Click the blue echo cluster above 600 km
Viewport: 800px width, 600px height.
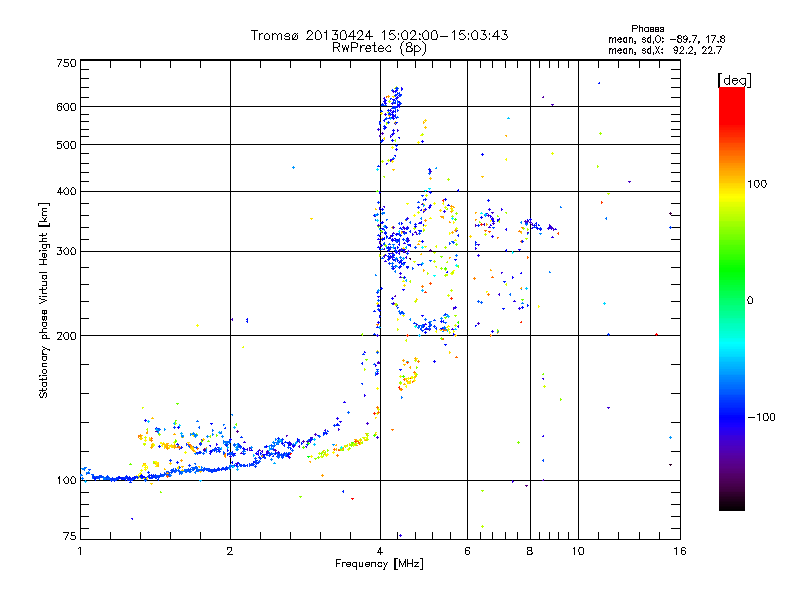click(392, 97)
